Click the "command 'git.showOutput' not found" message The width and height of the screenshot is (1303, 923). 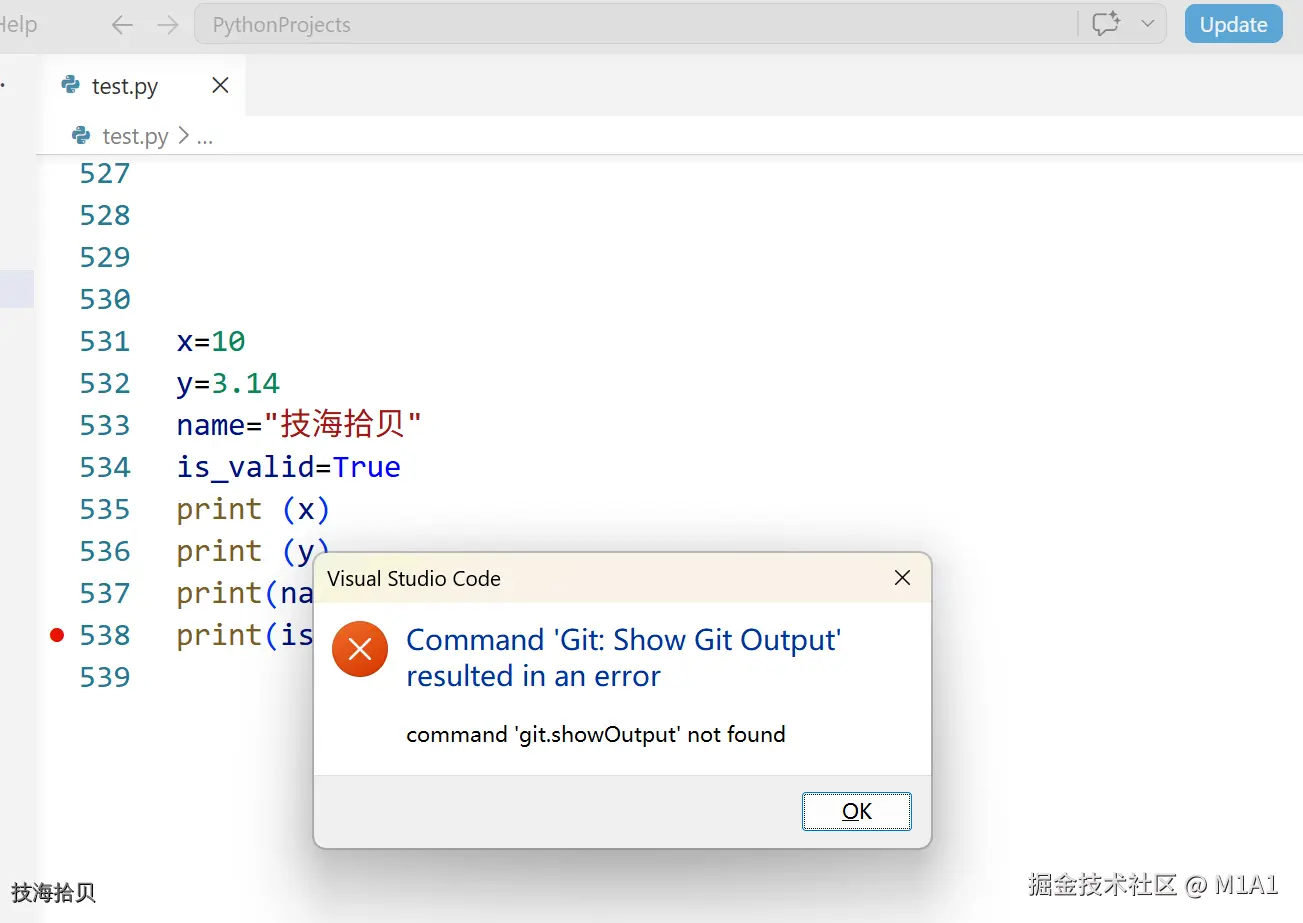(x=596, y=735)
